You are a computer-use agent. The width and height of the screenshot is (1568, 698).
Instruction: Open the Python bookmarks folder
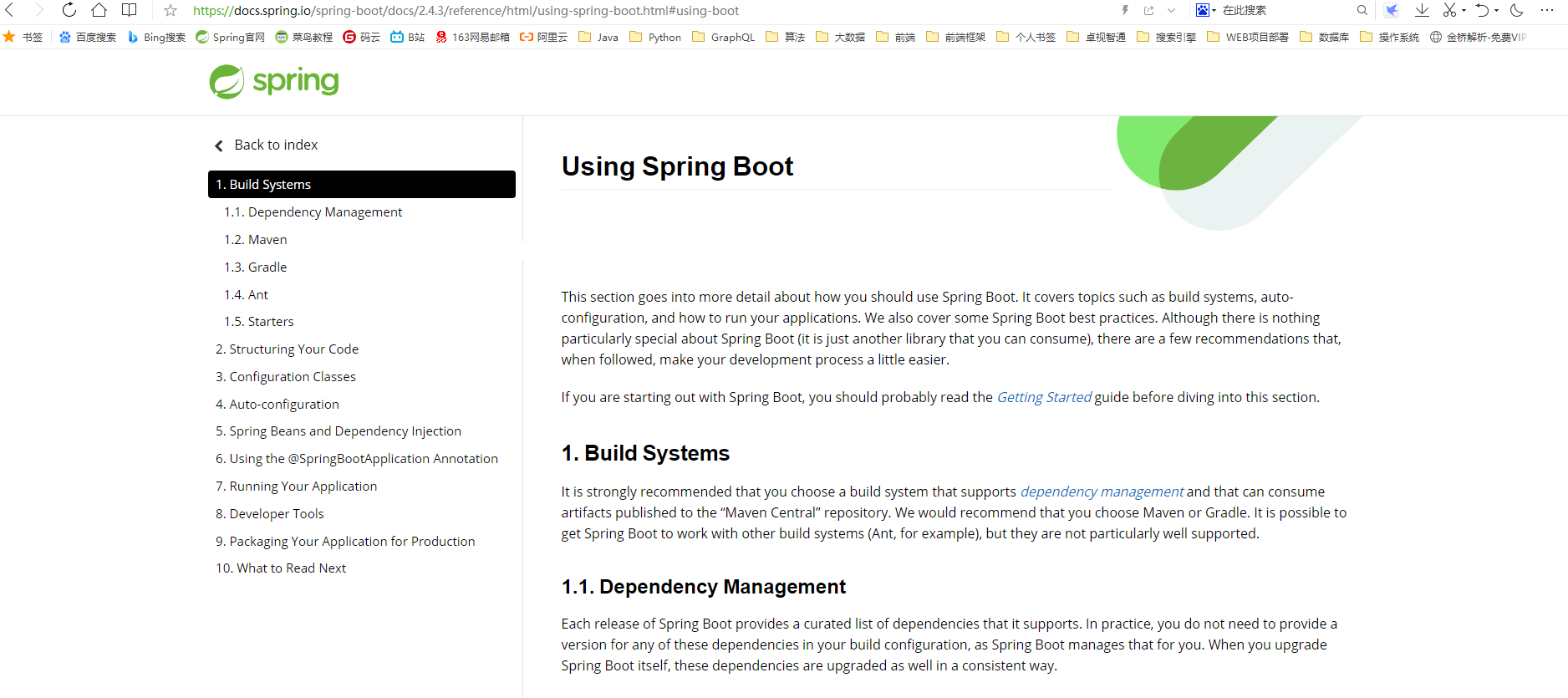coord(655,37)
